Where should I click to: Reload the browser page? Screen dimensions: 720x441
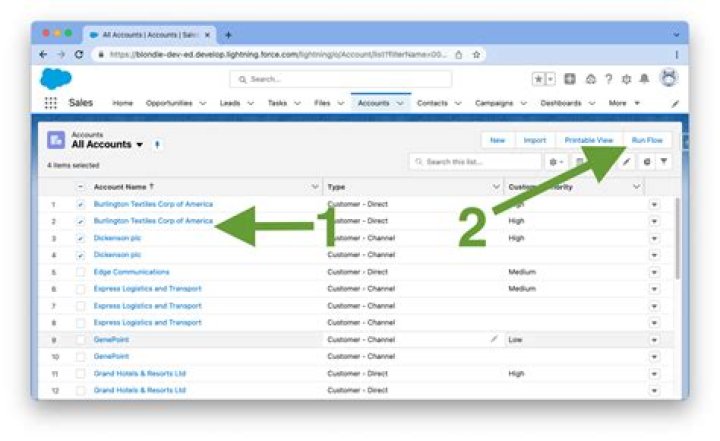[x=79, y=55]
